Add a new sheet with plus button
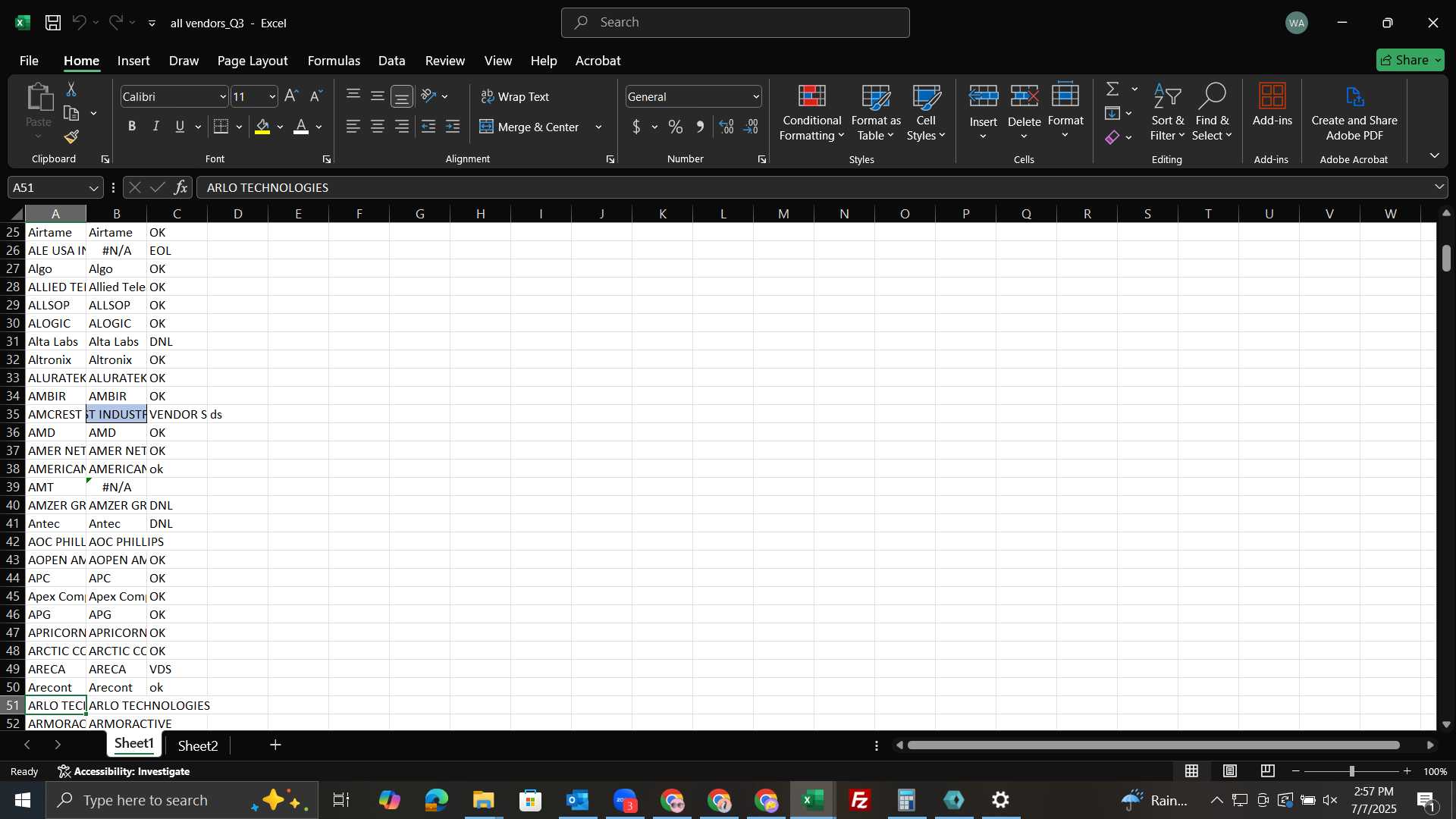The image size is (1456, 819). click(x=276, y=745)
